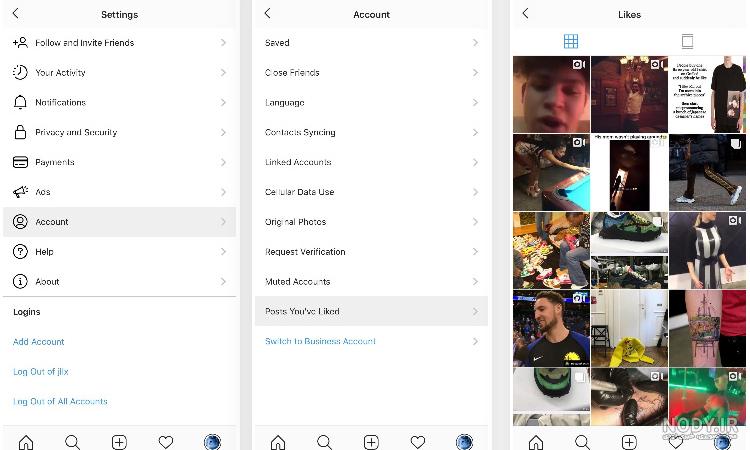Image resolution: width=750 pixels, height=450 pixels.
Task: Expand the Privacy and Security chevron
Action: [223, 132]
